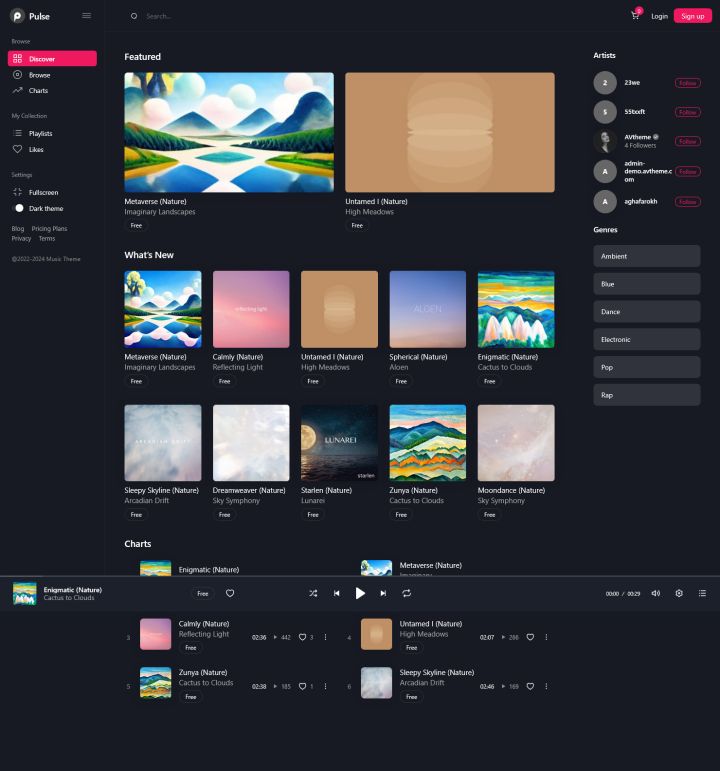Follow the artist 23we

[x=688, y=83]
